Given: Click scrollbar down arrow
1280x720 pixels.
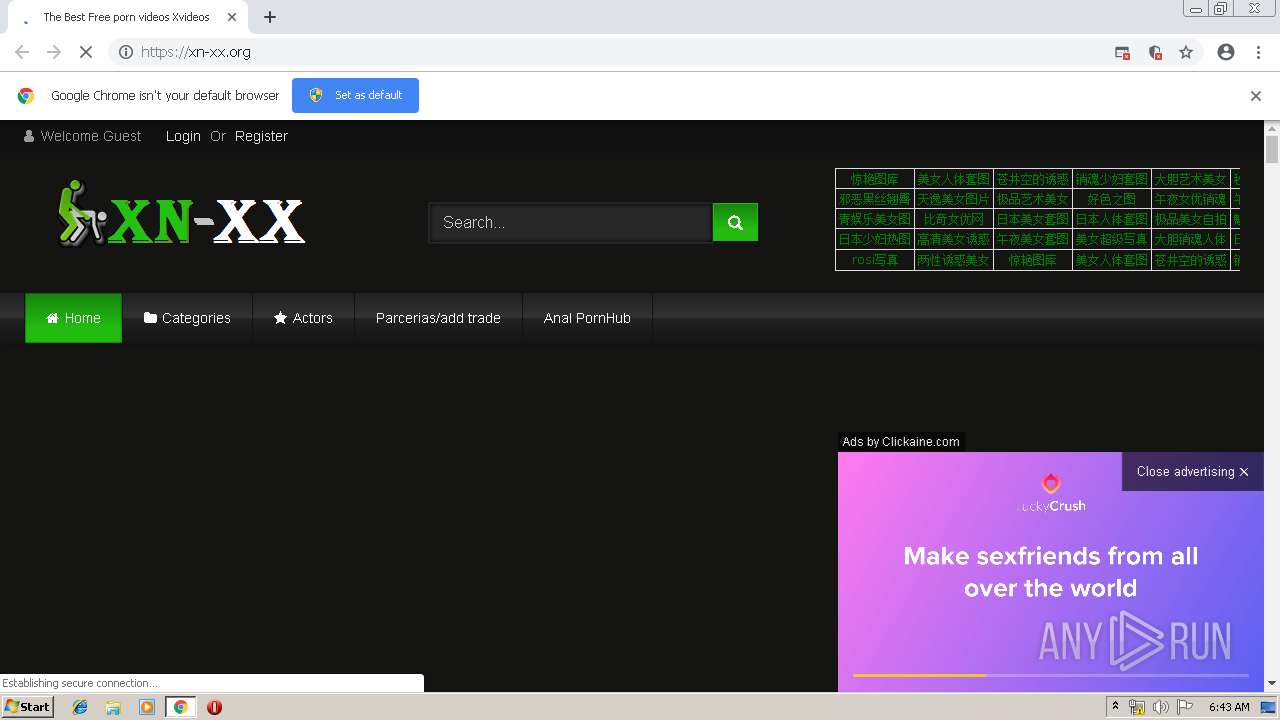Looking at the screenshot, I should tap(1272, 683).
